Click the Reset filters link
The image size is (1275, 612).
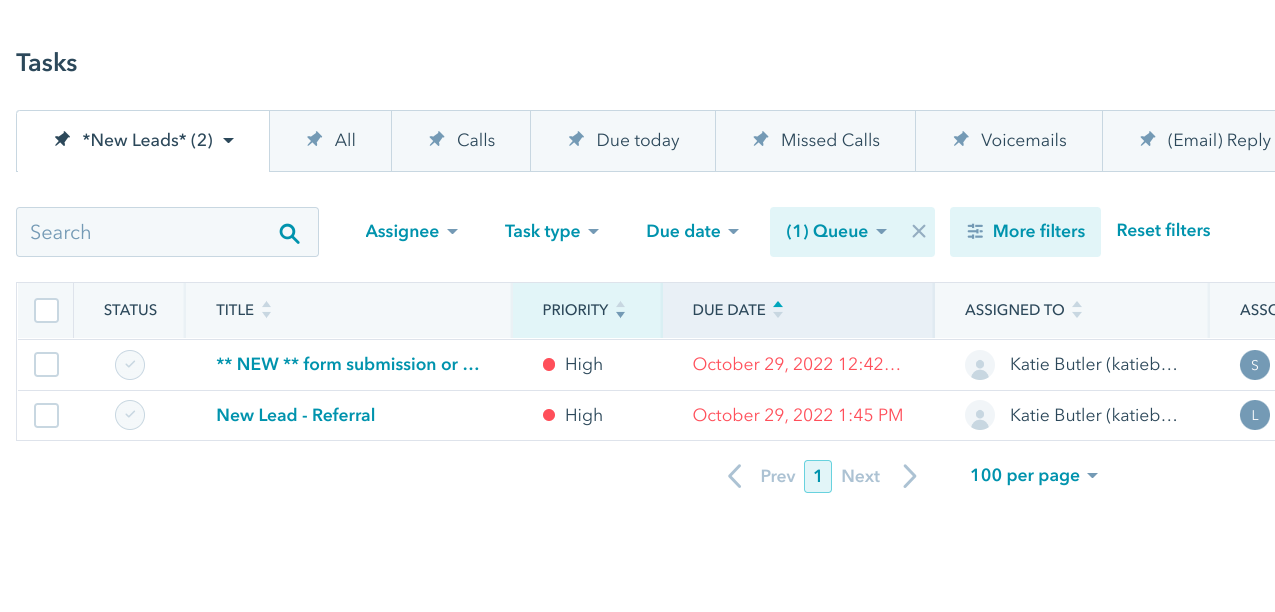tap(1163, 231)
